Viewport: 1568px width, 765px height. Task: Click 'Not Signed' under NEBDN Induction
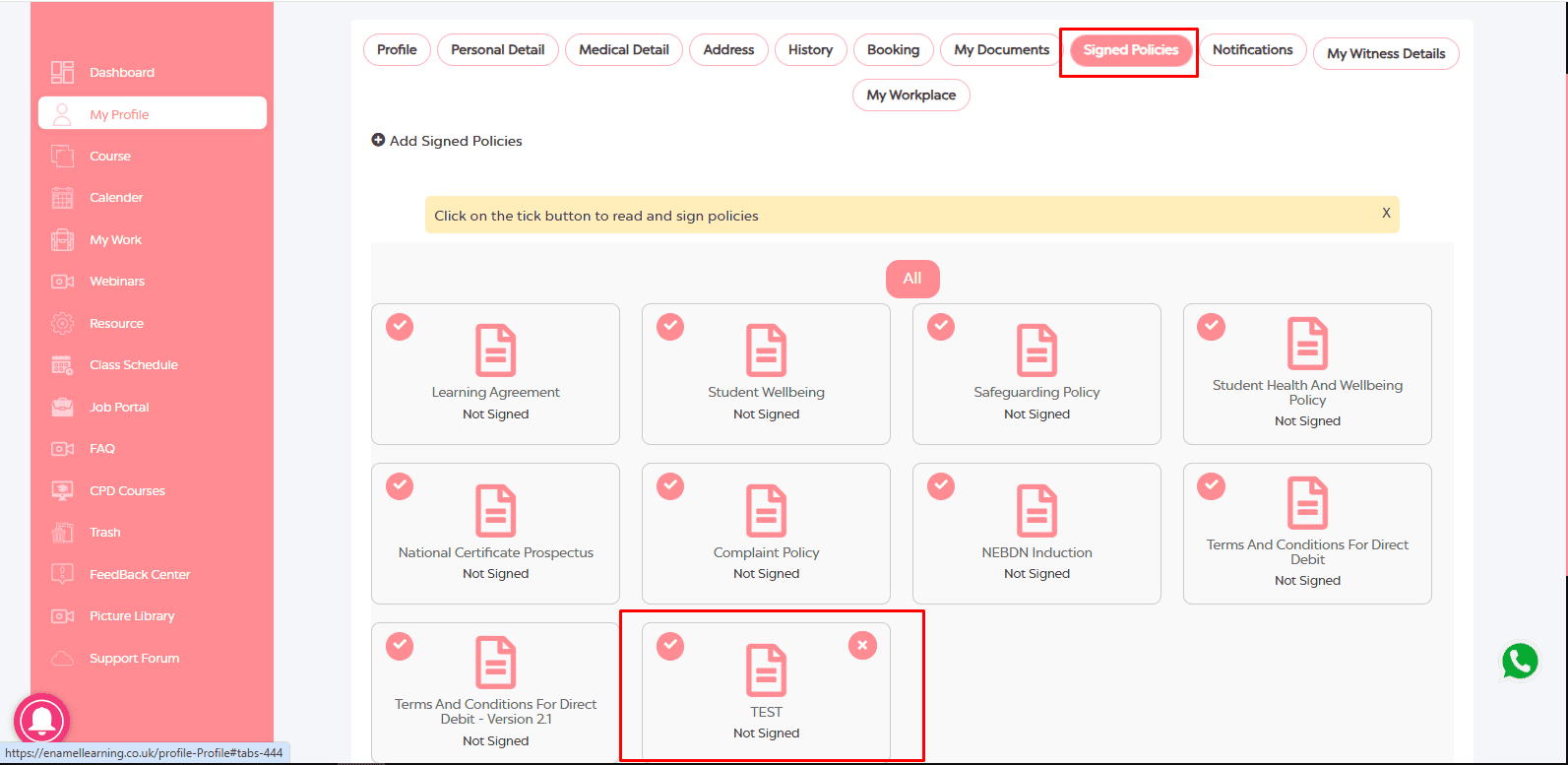pos(1036,574)
